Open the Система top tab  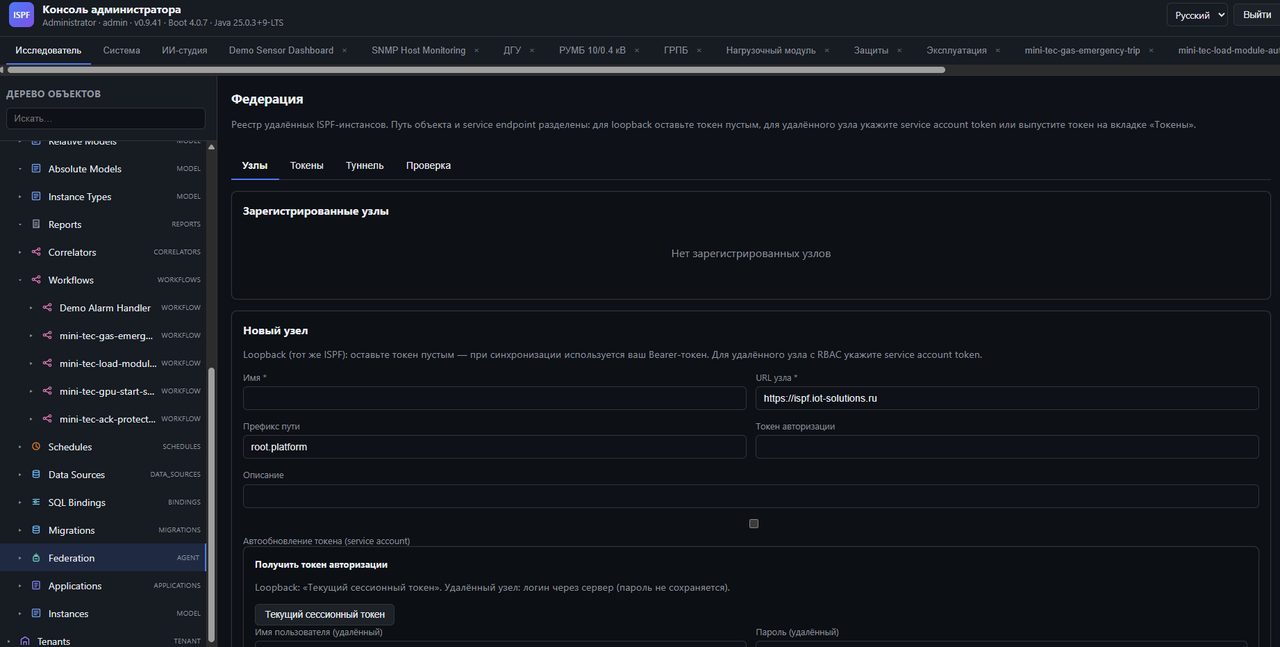pyautogui.click(x=122, y=50)
